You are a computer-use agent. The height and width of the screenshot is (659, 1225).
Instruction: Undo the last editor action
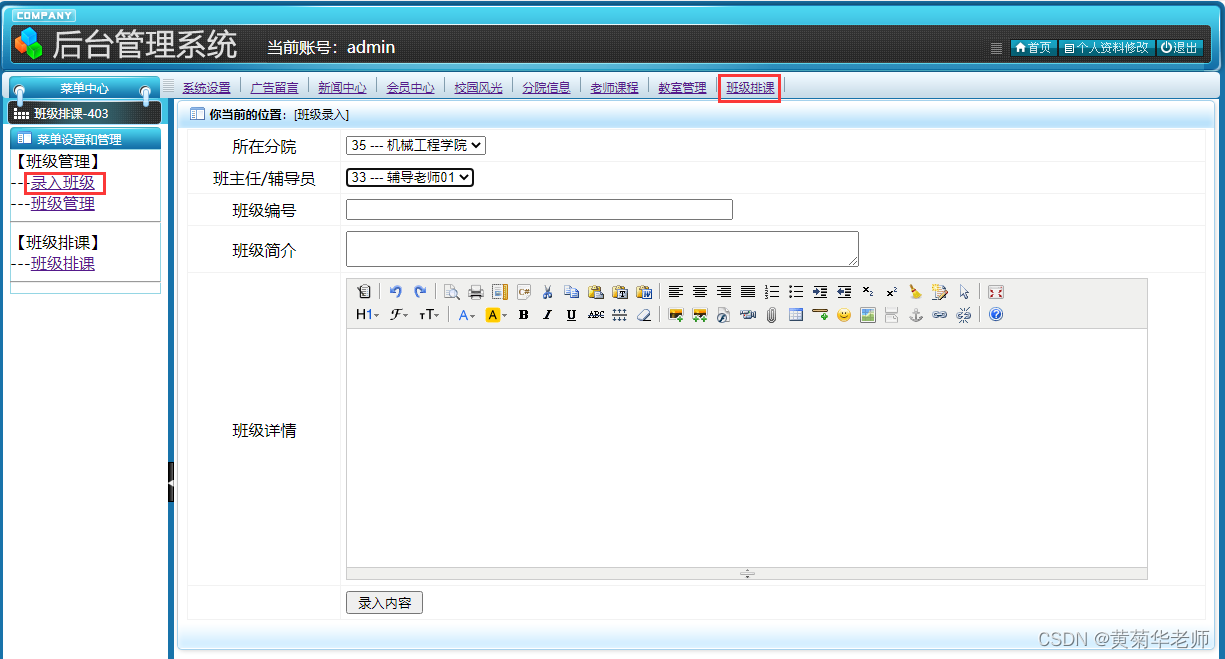pos(396,292)
